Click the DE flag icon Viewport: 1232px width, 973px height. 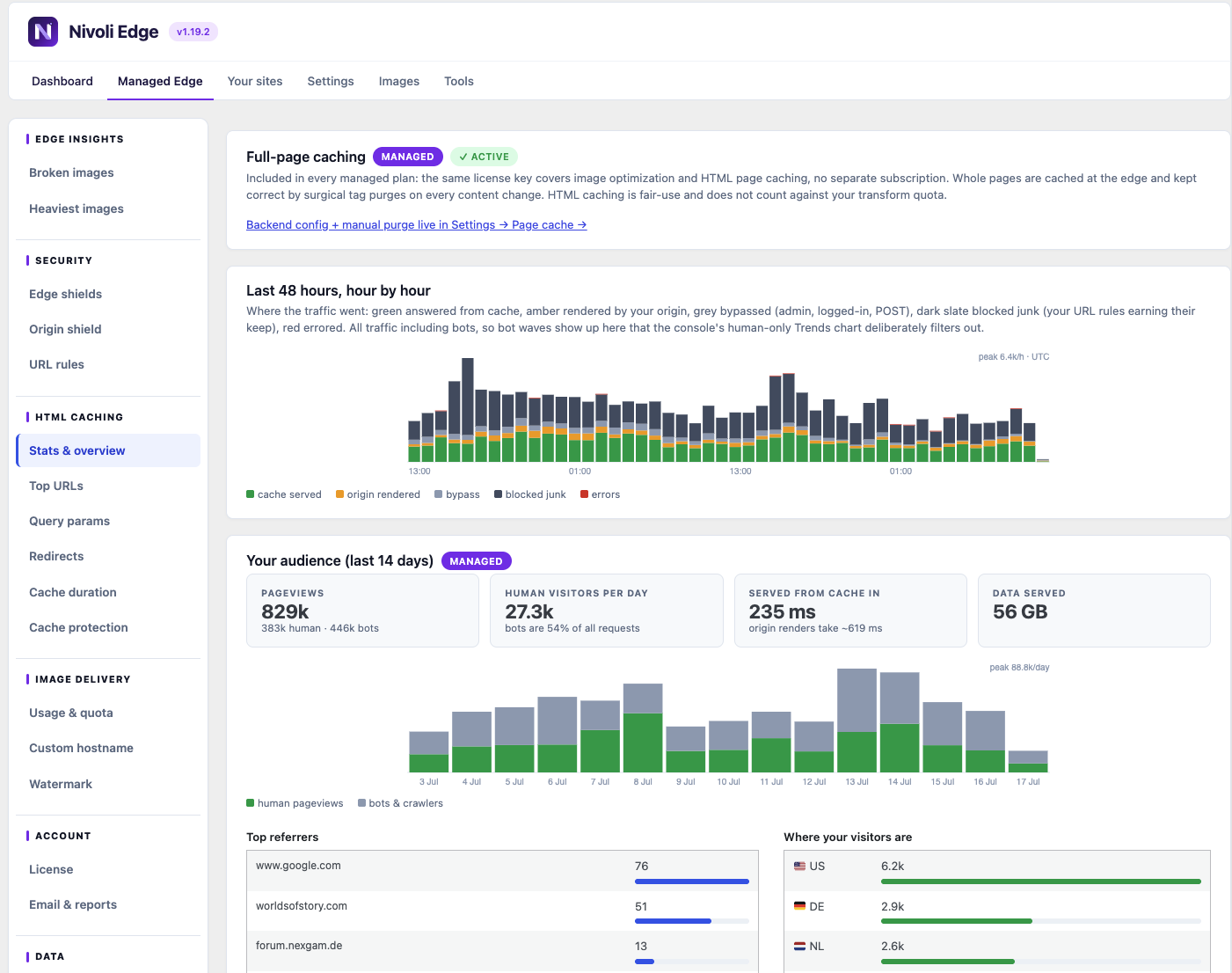[799, 906]
